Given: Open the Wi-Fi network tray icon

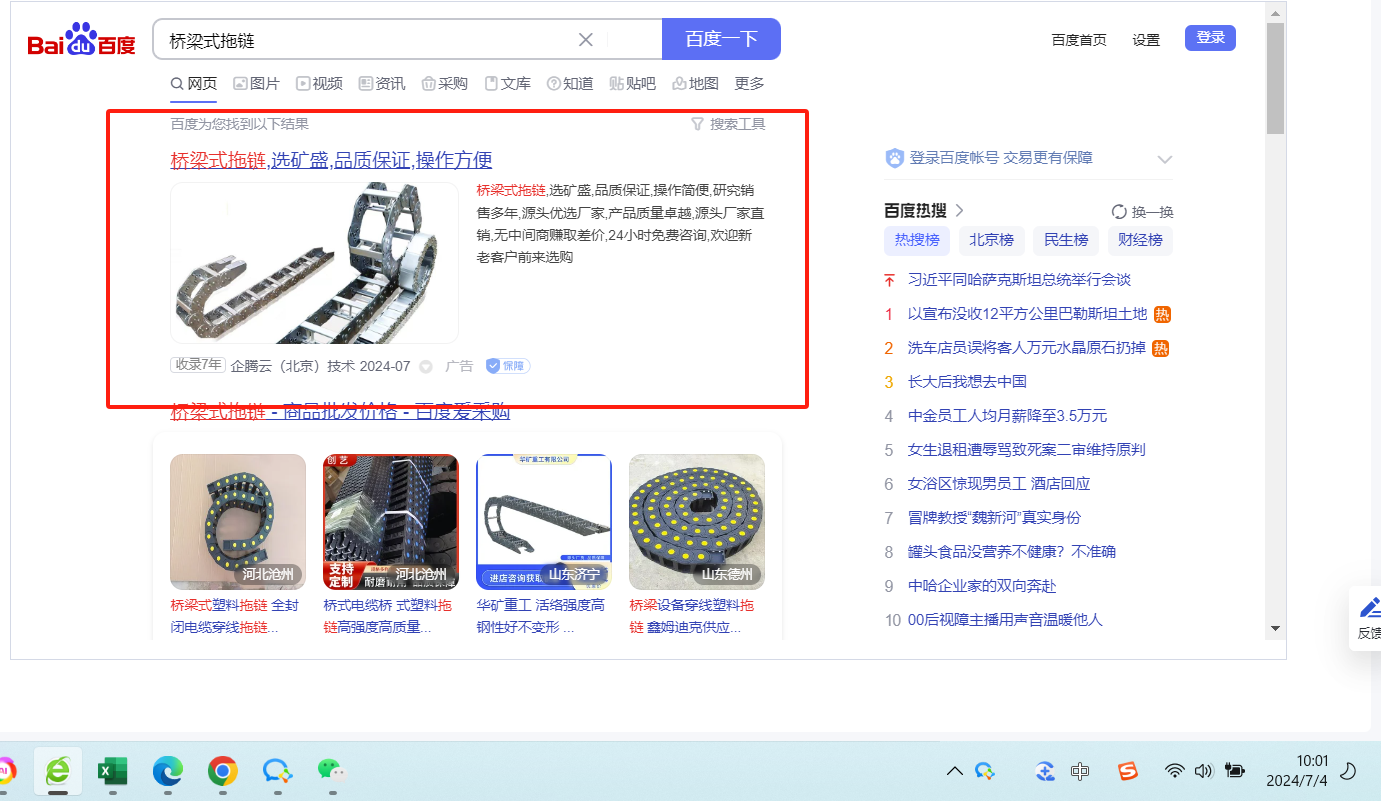Looking at the screenshot, I should [1175, 771].
